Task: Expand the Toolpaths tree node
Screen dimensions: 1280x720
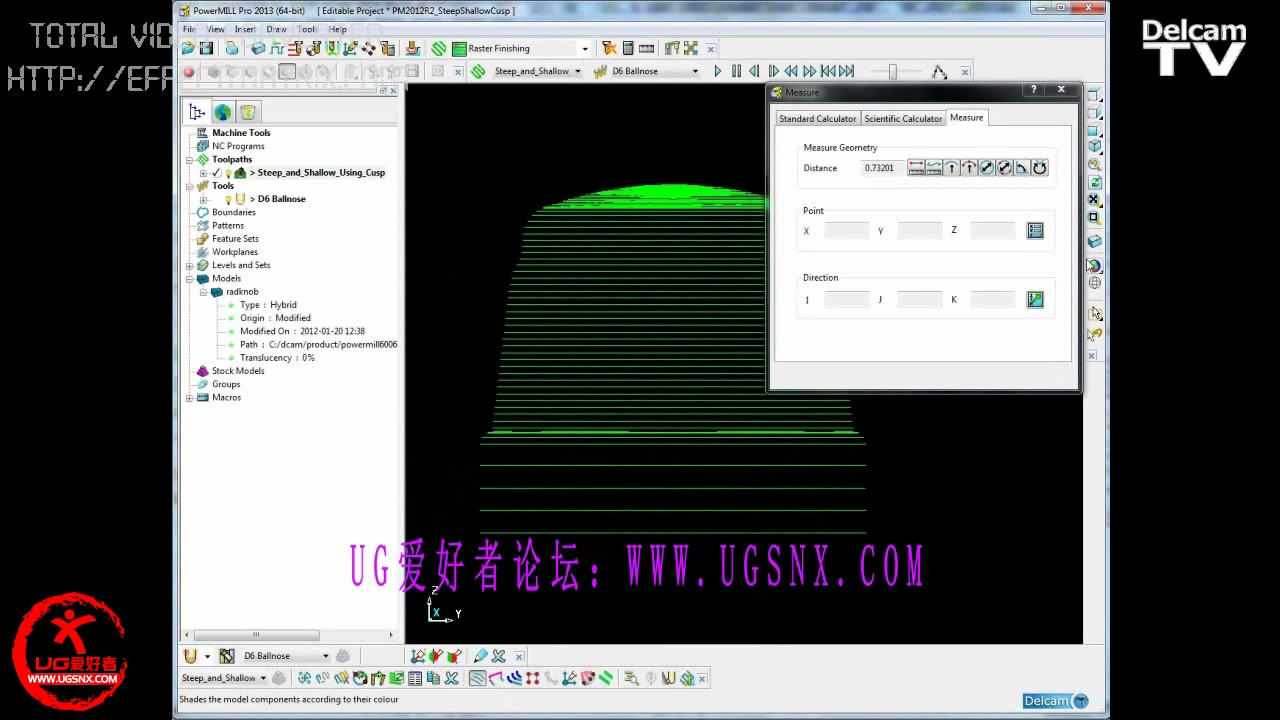Action: click(190, 159)
